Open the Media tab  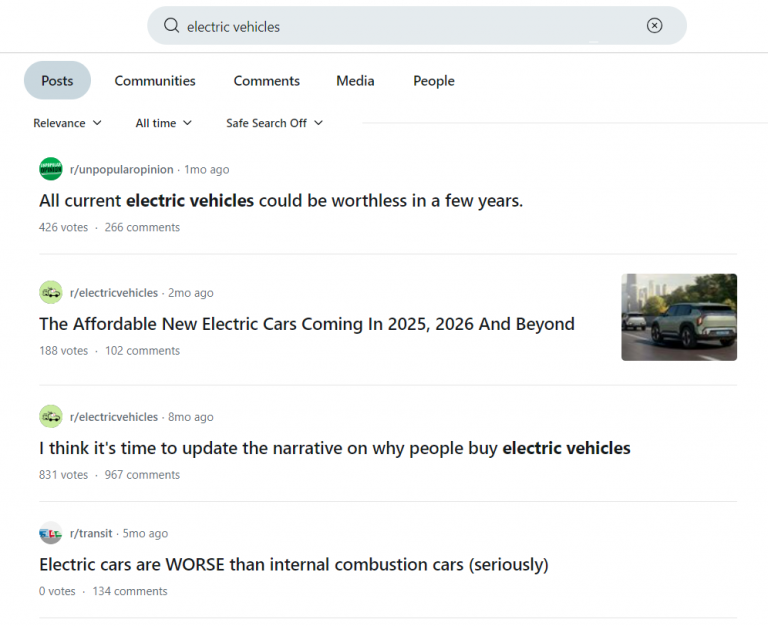(x=355, y=81)
